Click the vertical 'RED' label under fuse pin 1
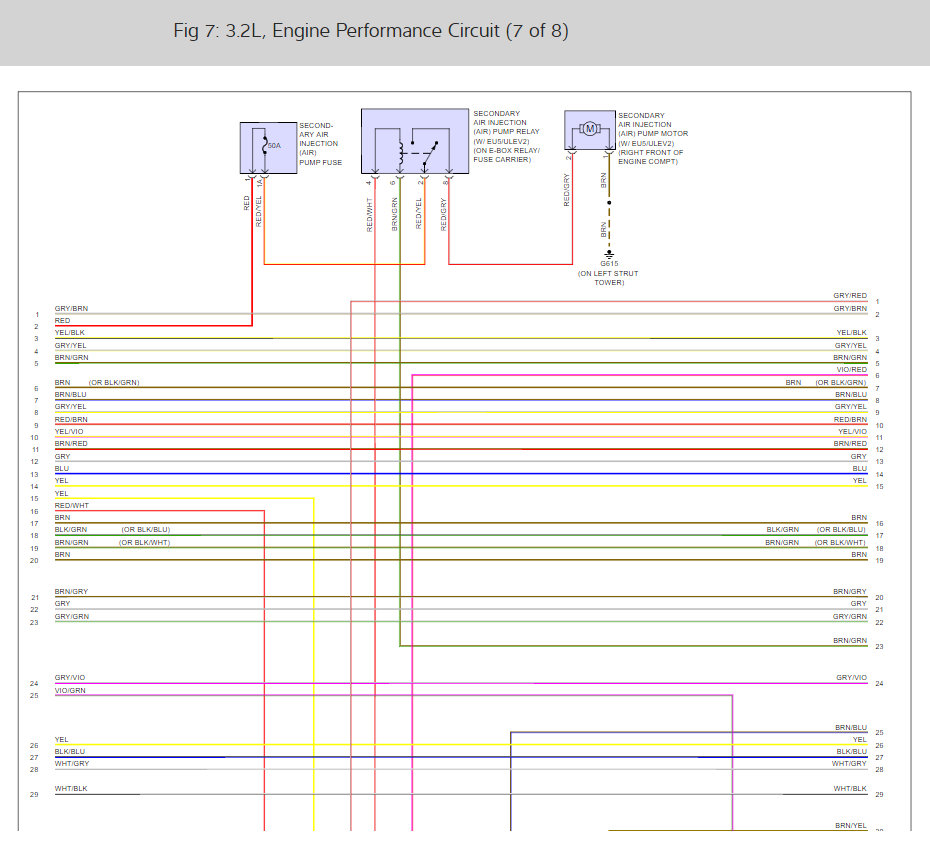 pos(247,203)
